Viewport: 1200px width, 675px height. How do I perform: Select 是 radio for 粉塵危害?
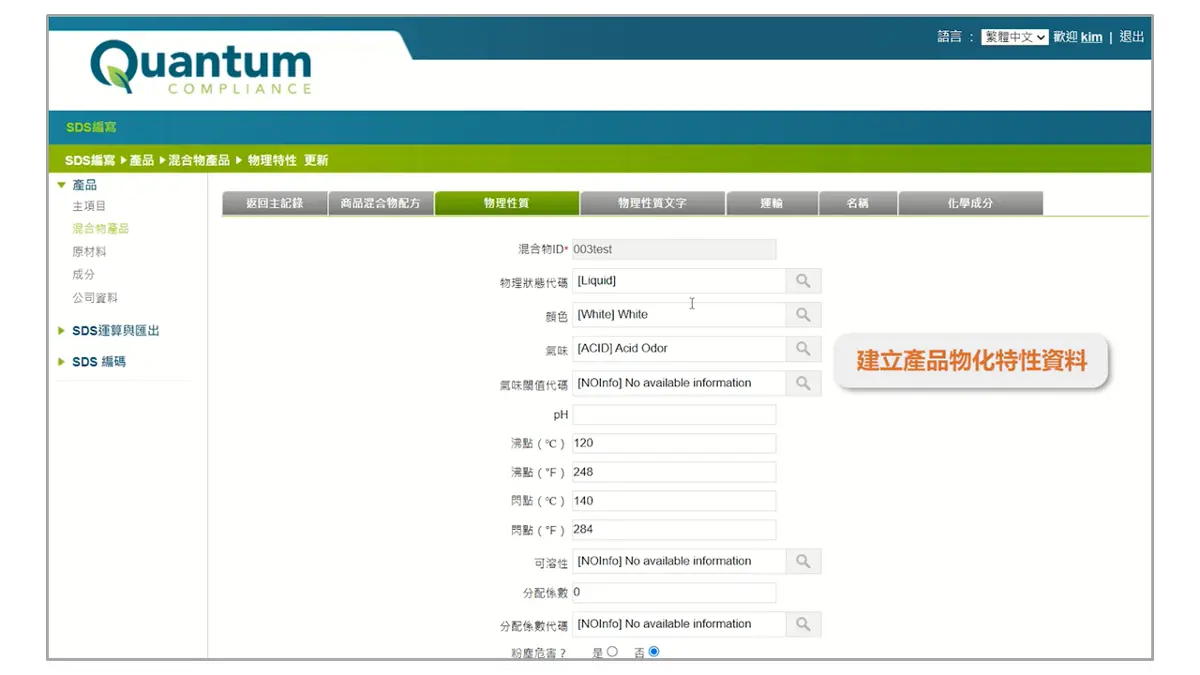[x=612, y=652]
